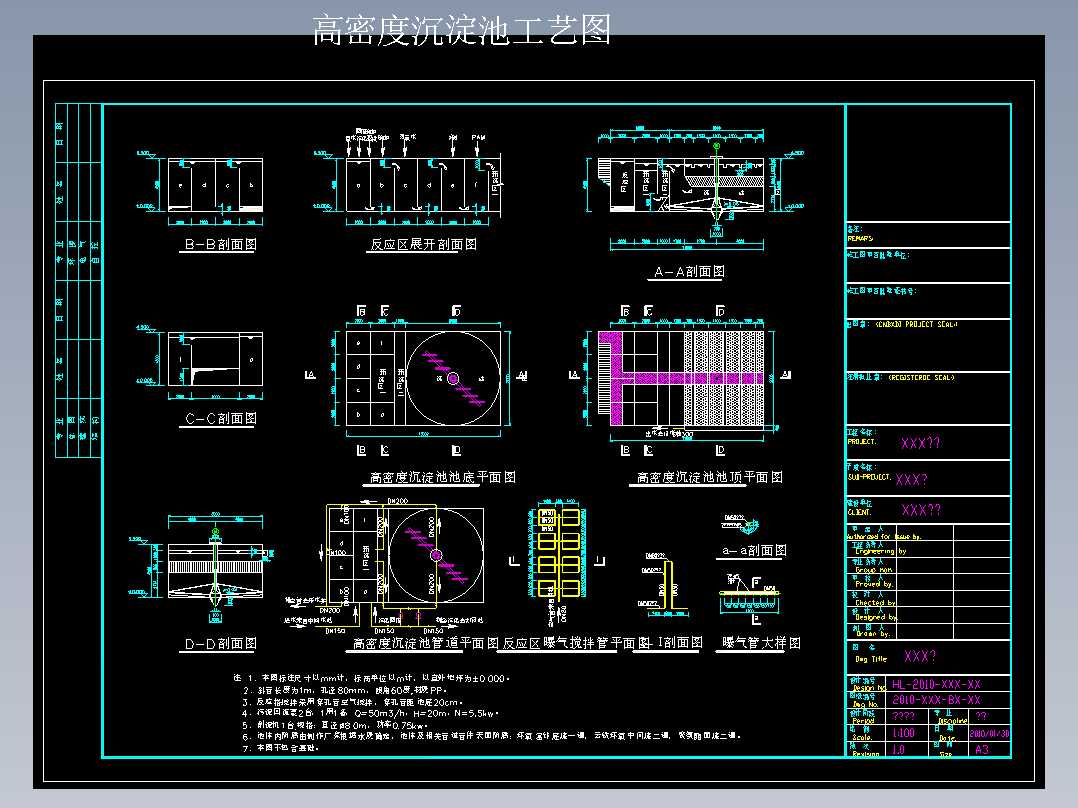
Task: Click the Checked by label
Action: [x=875, y=602]
